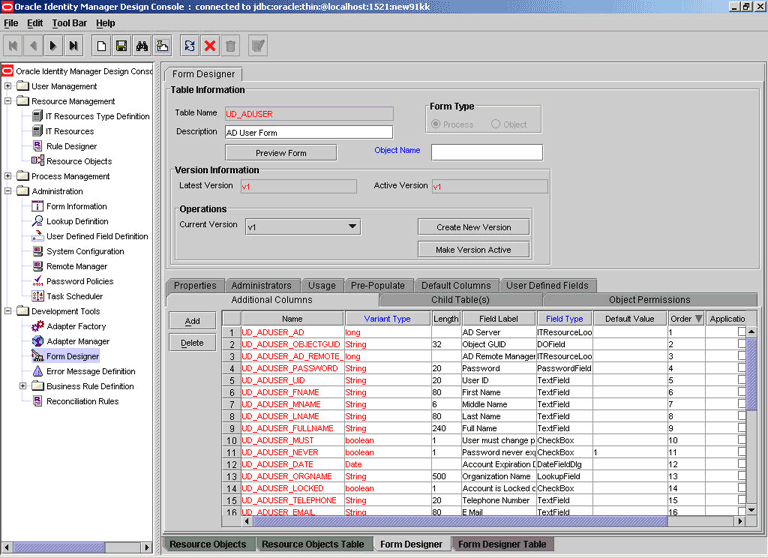Switch to the Object Permissions tab

649,300
